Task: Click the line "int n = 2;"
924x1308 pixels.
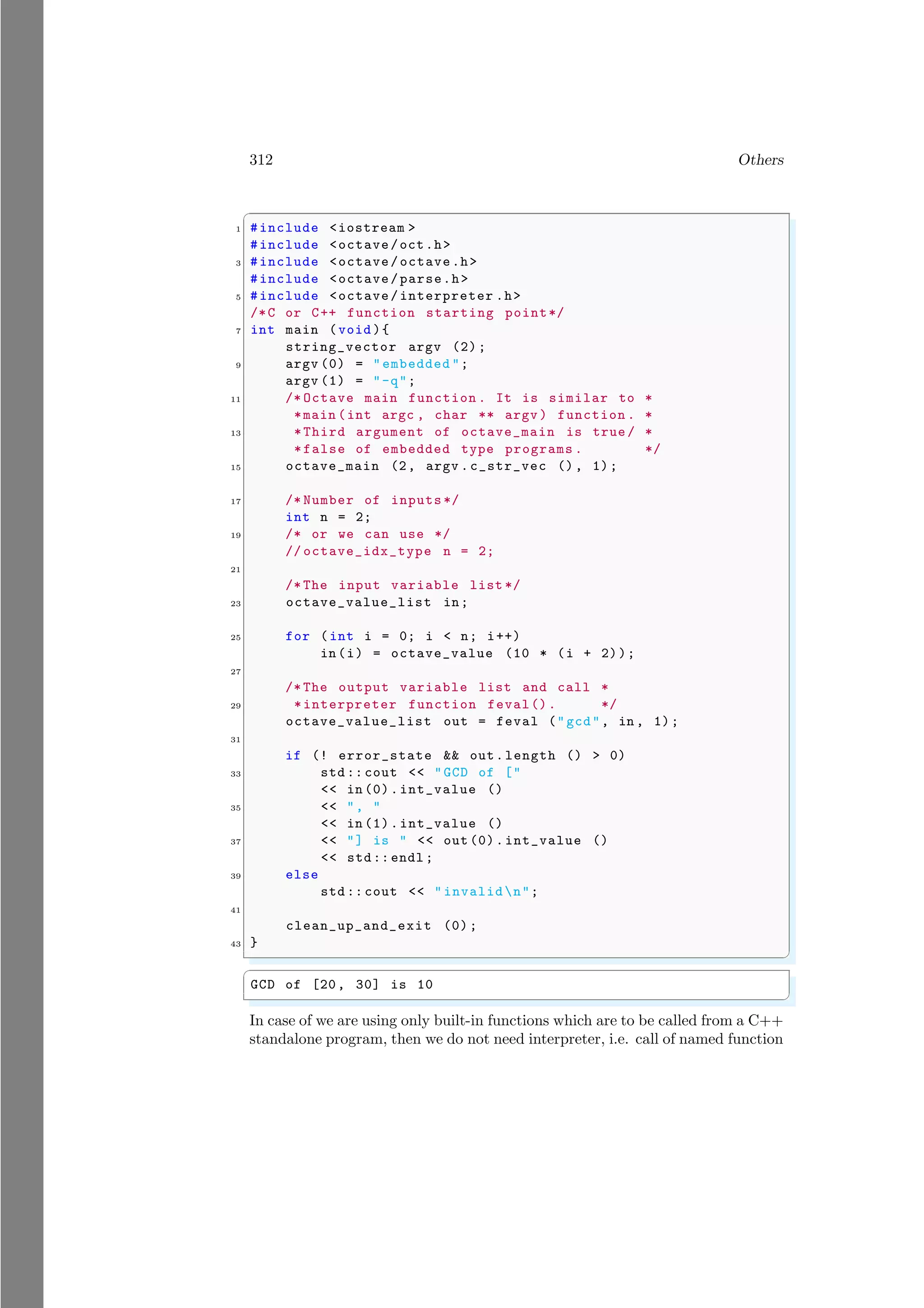Action: point(328,517)
